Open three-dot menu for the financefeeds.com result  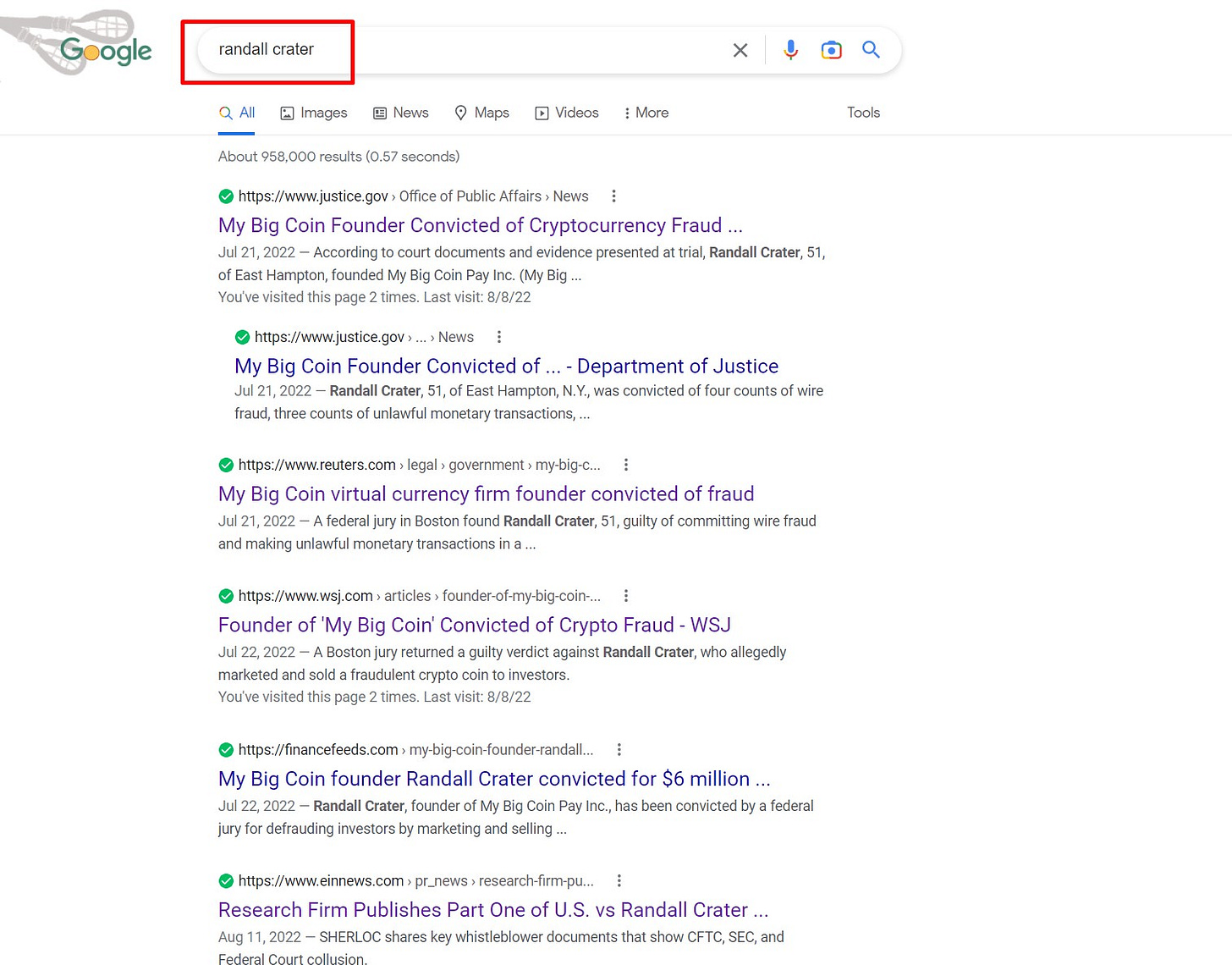tap(619, 750)
